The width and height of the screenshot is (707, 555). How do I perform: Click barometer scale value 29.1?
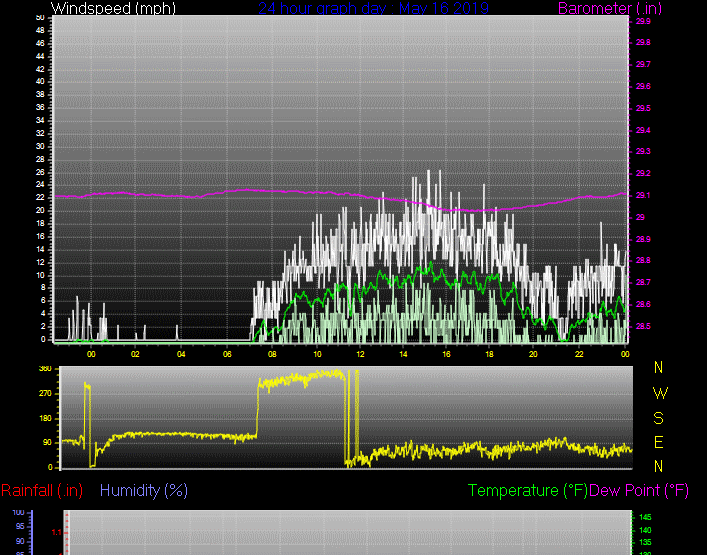click(x=643, y=196)
